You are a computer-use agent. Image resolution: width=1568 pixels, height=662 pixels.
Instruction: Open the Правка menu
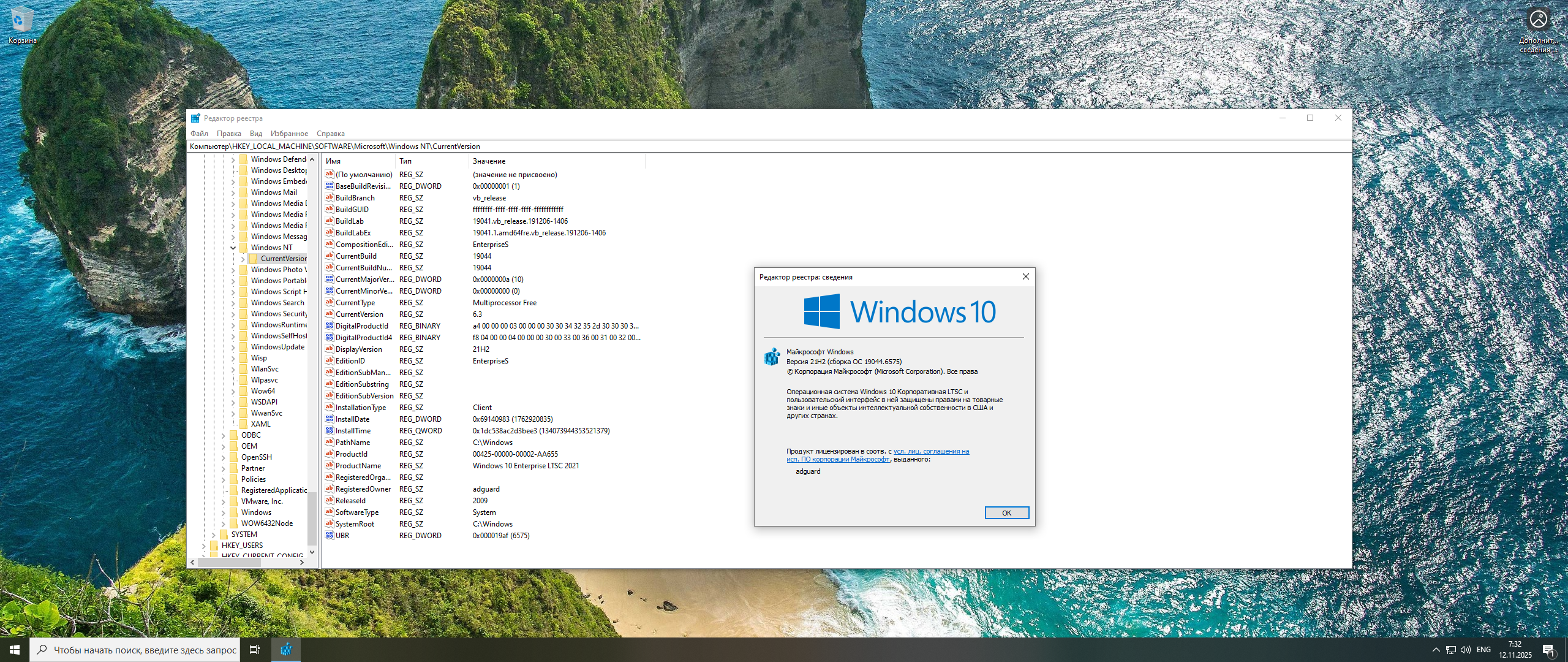click(228, 134)
